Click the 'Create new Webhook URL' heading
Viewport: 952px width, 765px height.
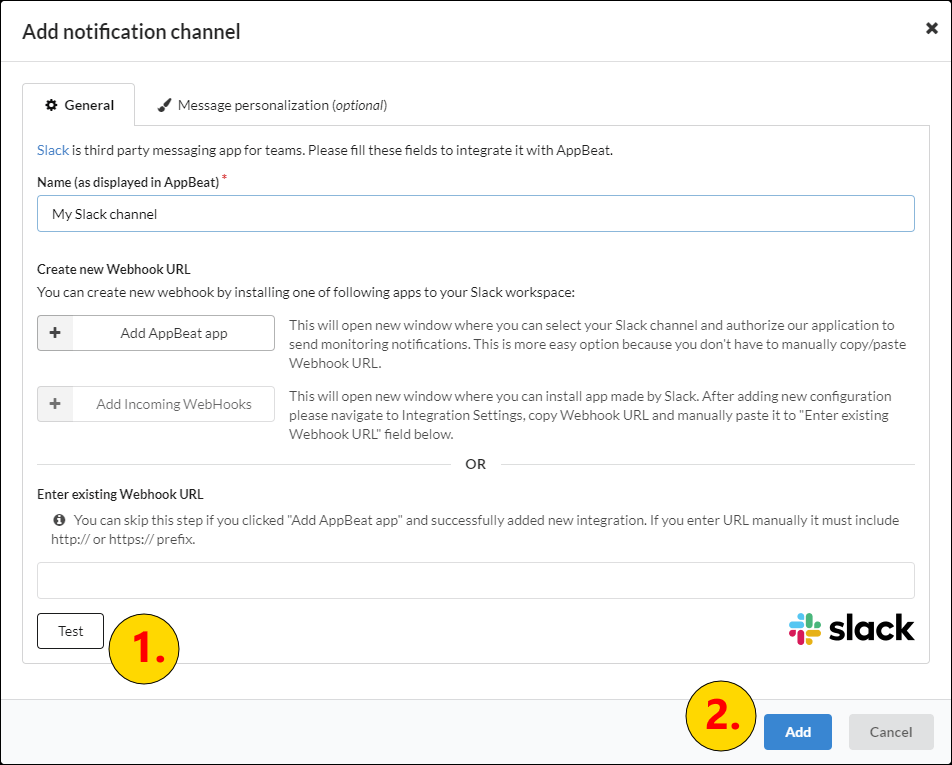[x=114, y=269]
